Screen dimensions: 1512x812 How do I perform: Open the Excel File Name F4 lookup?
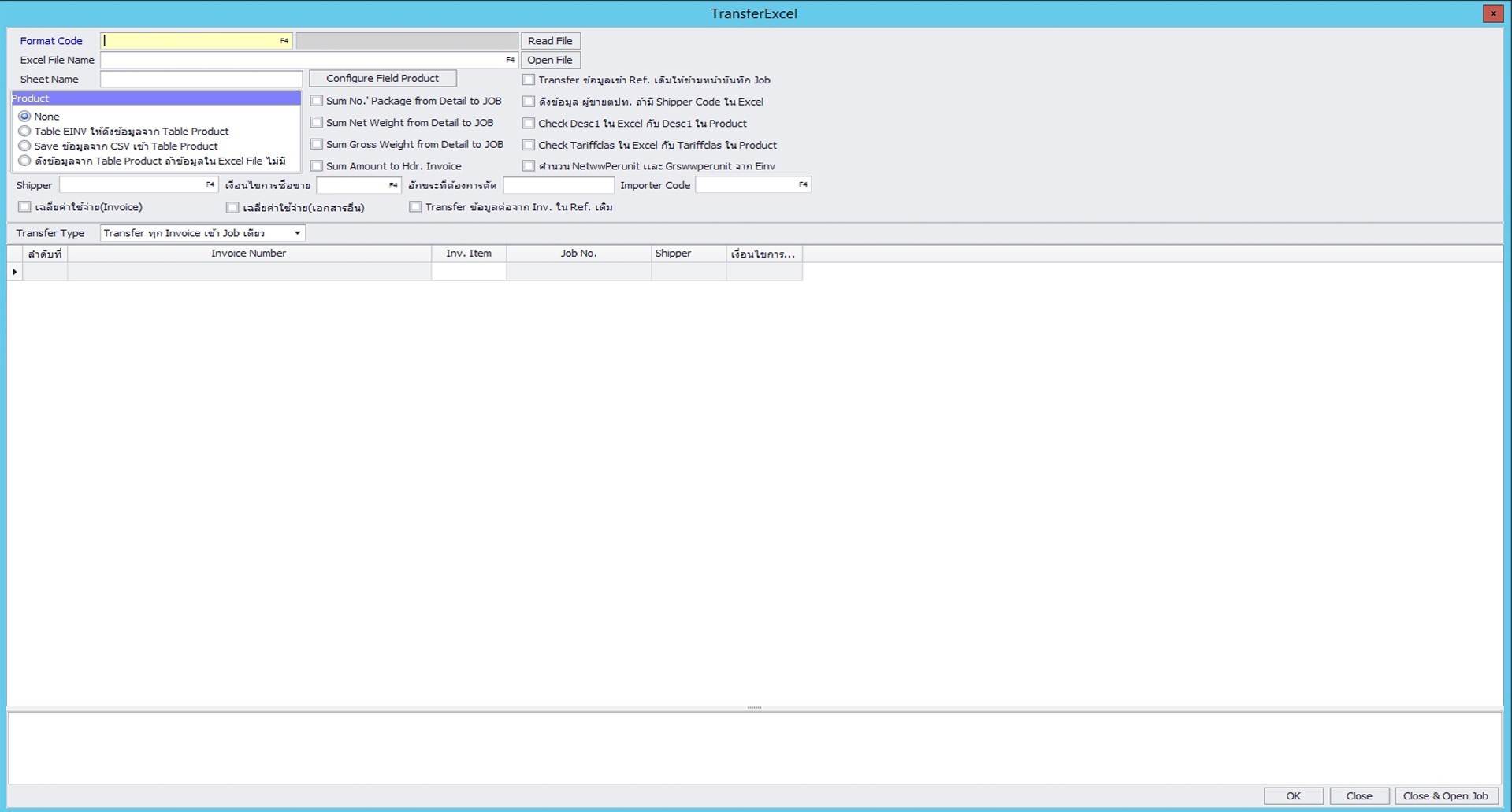508,59
